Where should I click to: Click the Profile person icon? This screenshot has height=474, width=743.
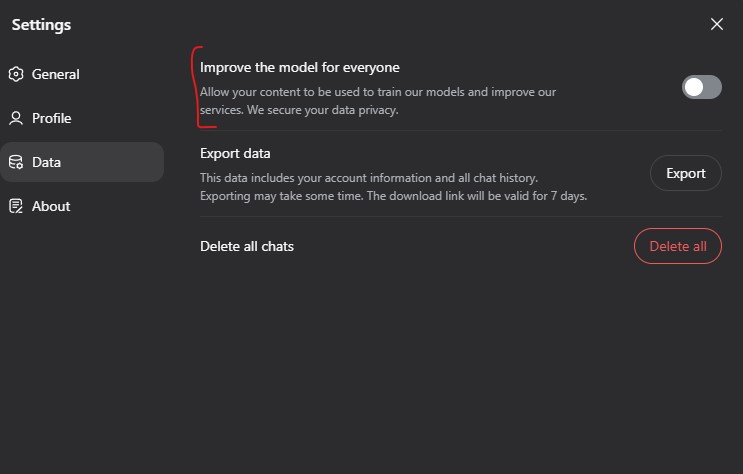tap(16, 118)
